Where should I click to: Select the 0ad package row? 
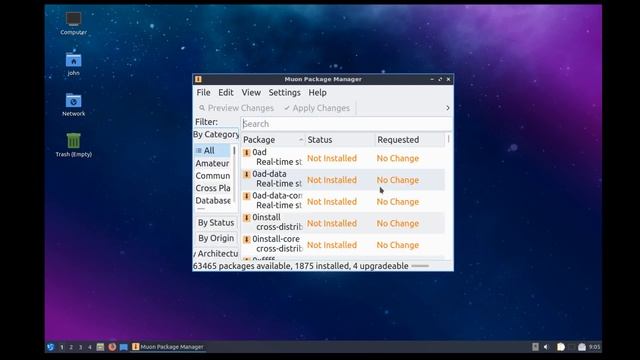(x=343, y=158)
